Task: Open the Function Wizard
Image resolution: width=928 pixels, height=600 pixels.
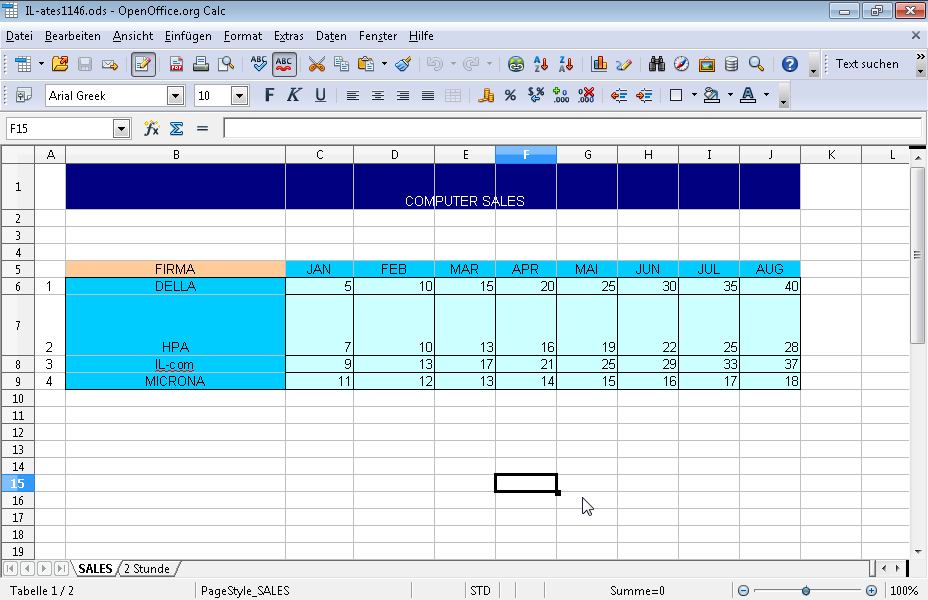Action: [152, 128]
